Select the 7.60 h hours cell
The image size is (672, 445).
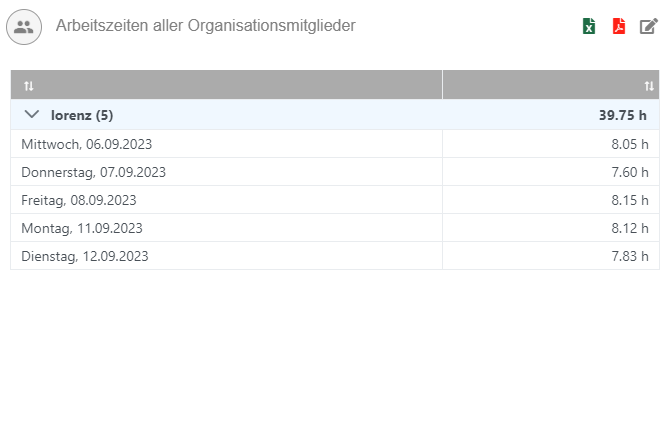point(630,172)
